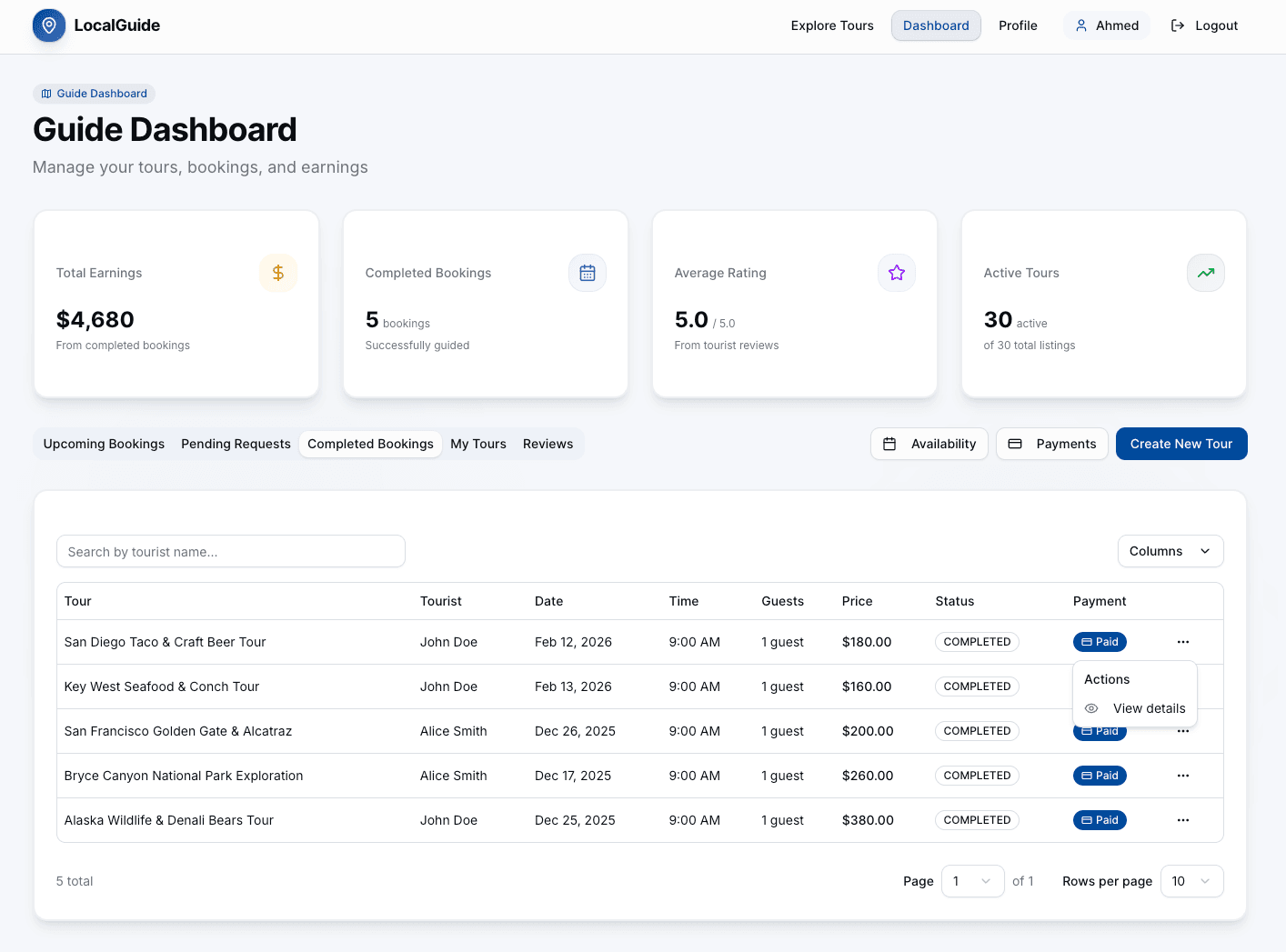
Task: Click the Create New Tour button
Action: click(1181, 444)
